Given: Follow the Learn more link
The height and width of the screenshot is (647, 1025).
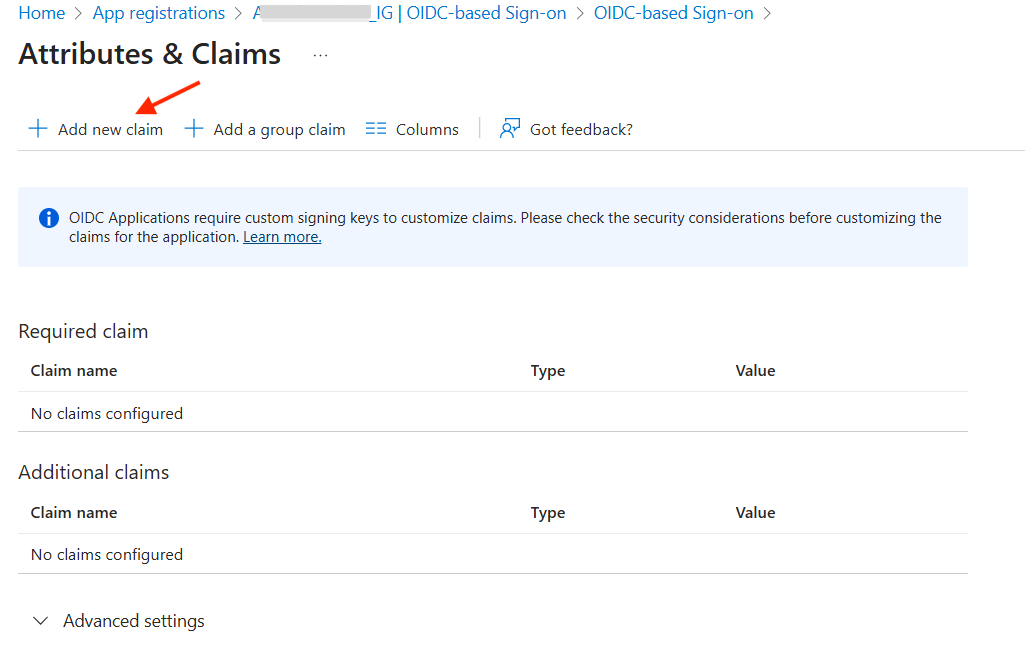Looking at the screenshot, I should point(282,237).
